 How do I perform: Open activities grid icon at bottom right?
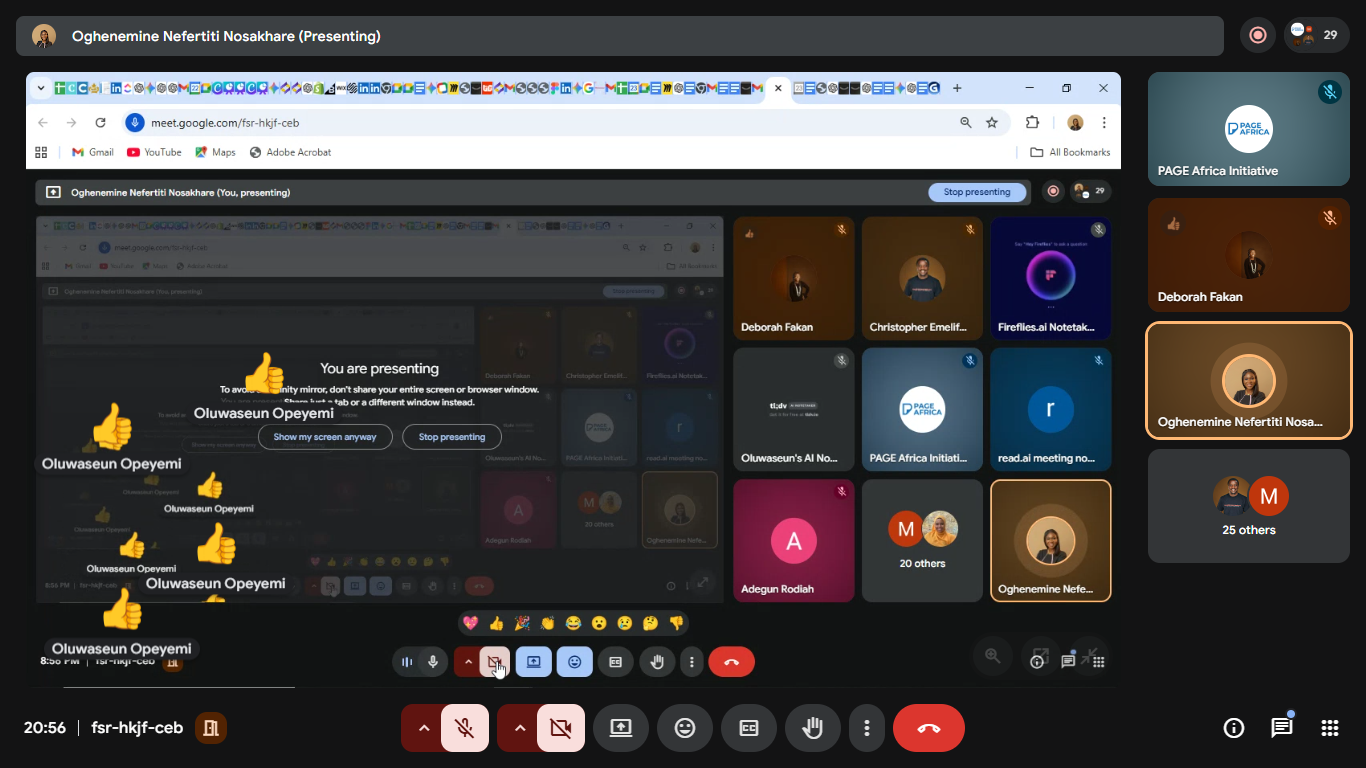pyautogui.click(x=1330, y=728)
